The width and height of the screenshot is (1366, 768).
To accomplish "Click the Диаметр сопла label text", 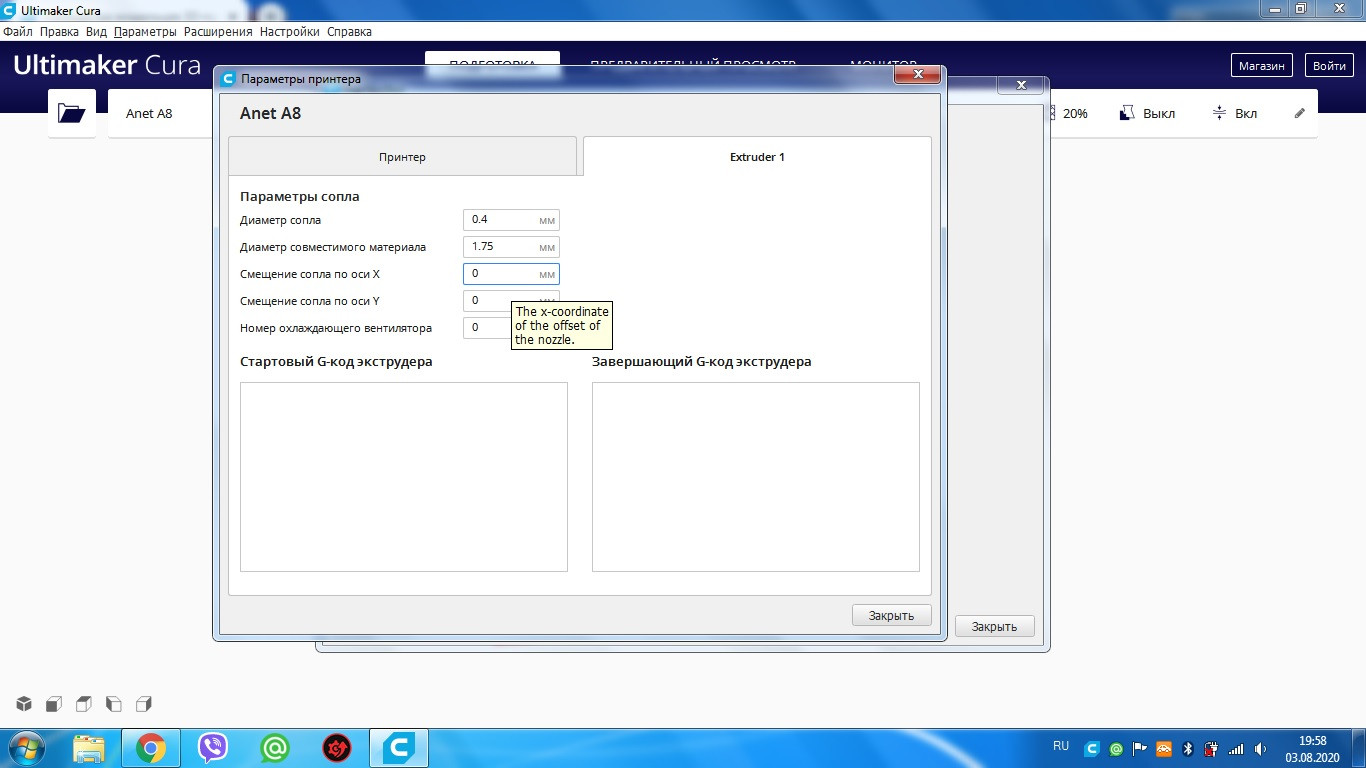I will (x=280, y=220).
